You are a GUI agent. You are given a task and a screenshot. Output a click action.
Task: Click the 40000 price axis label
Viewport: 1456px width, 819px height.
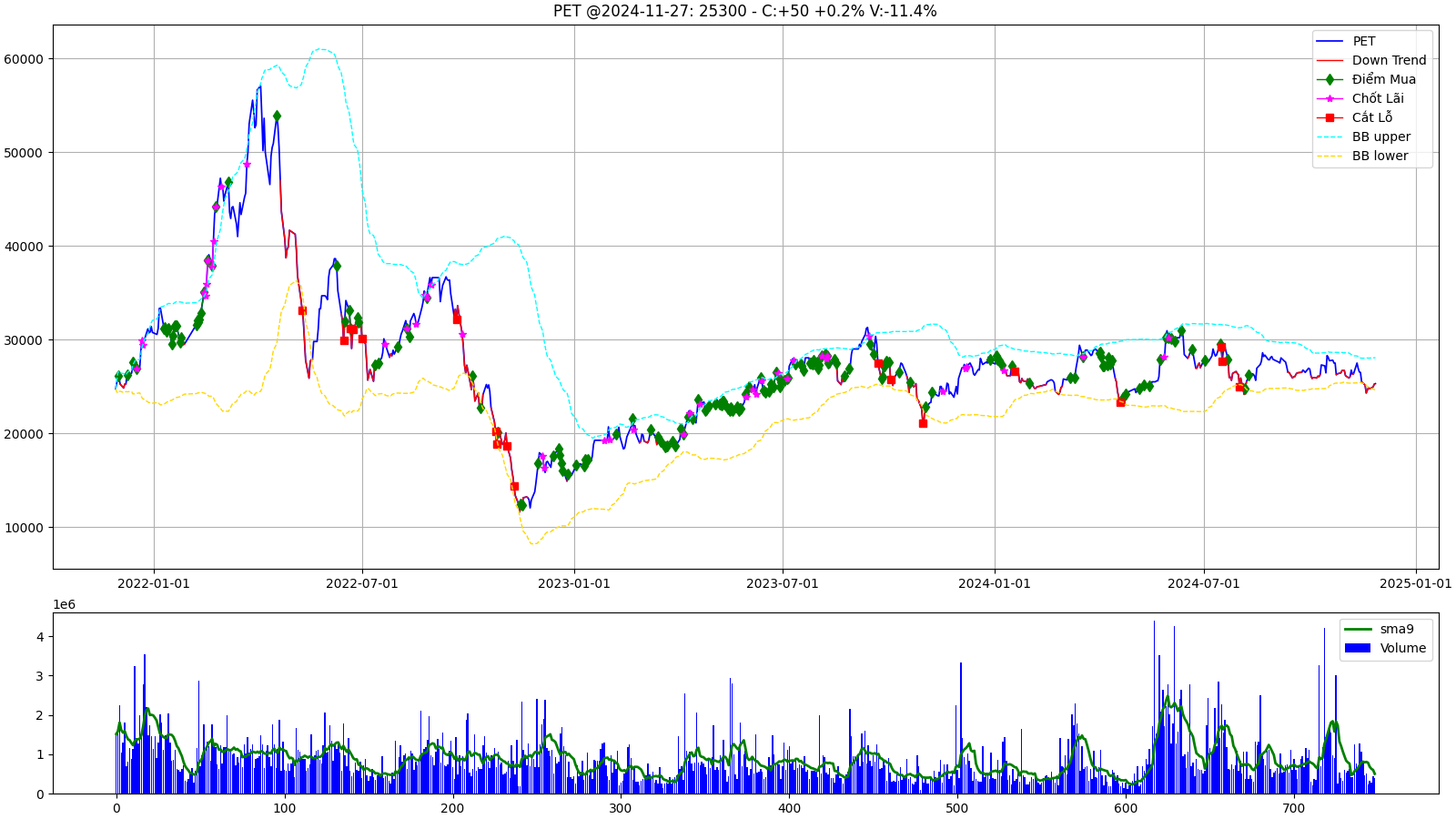click(x=24, y=247)
